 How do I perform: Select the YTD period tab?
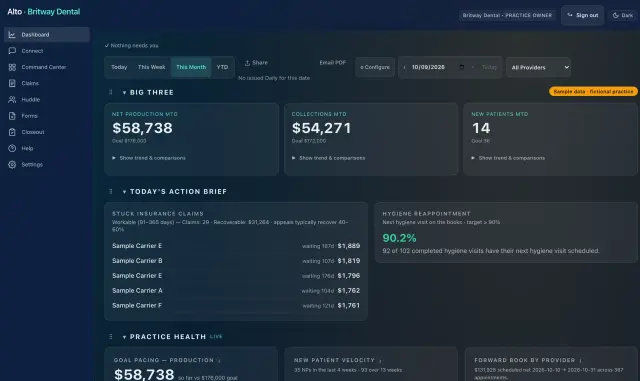[x=222, y=67]
